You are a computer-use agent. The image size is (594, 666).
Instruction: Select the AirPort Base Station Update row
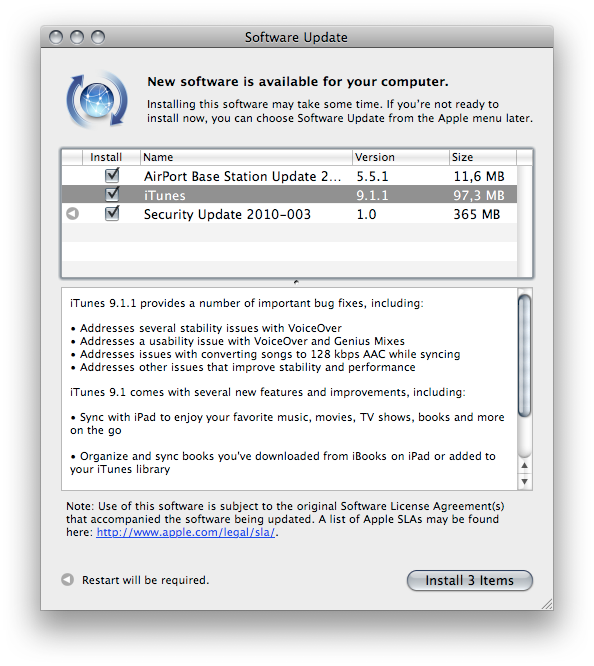tap(289, 176)
